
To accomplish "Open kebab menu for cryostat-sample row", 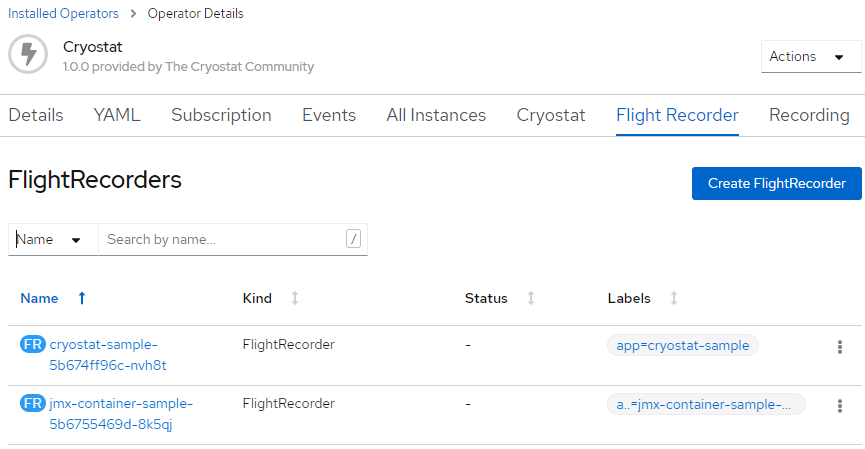I will (839, 347).
